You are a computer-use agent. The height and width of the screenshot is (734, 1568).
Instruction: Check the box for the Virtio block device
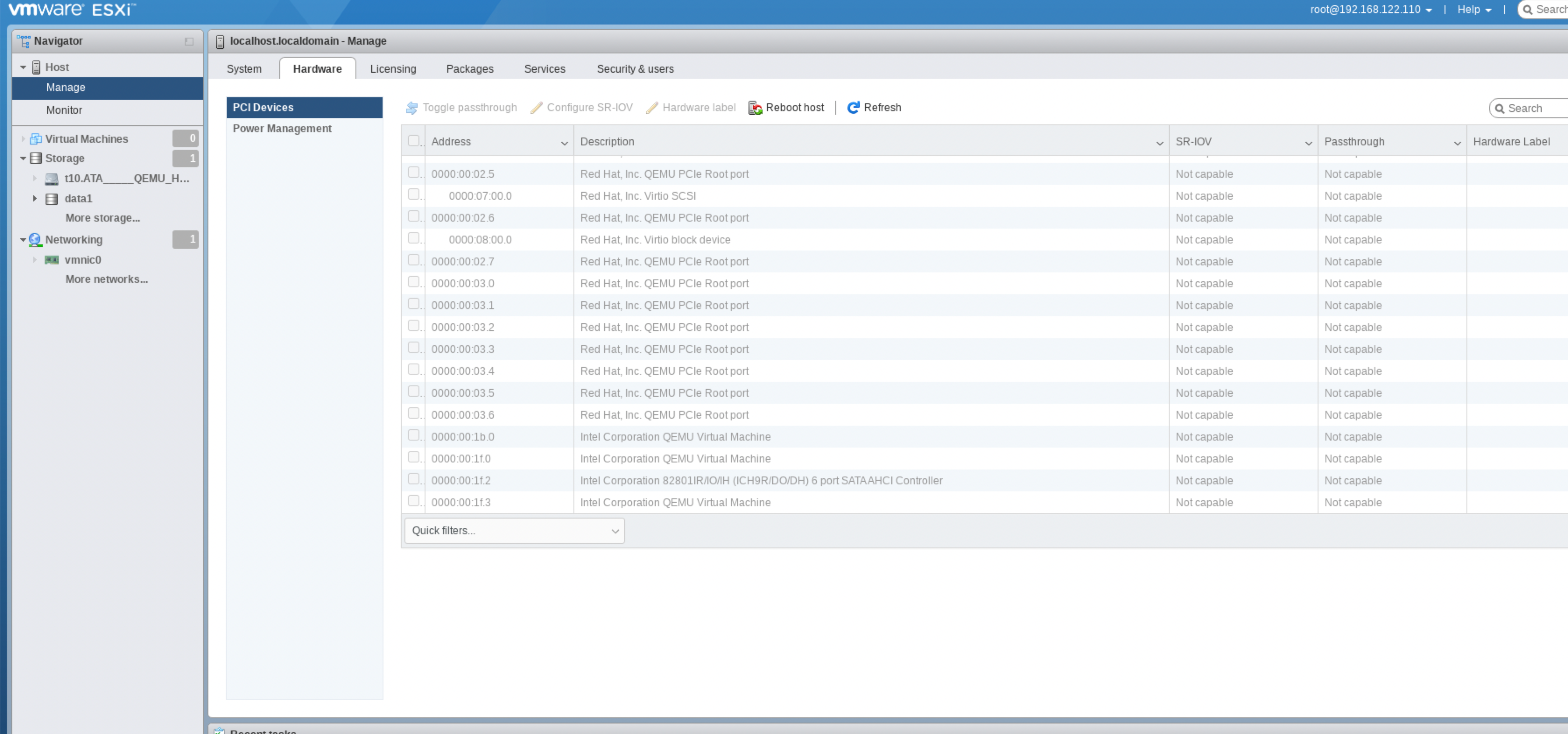point(414,238)
